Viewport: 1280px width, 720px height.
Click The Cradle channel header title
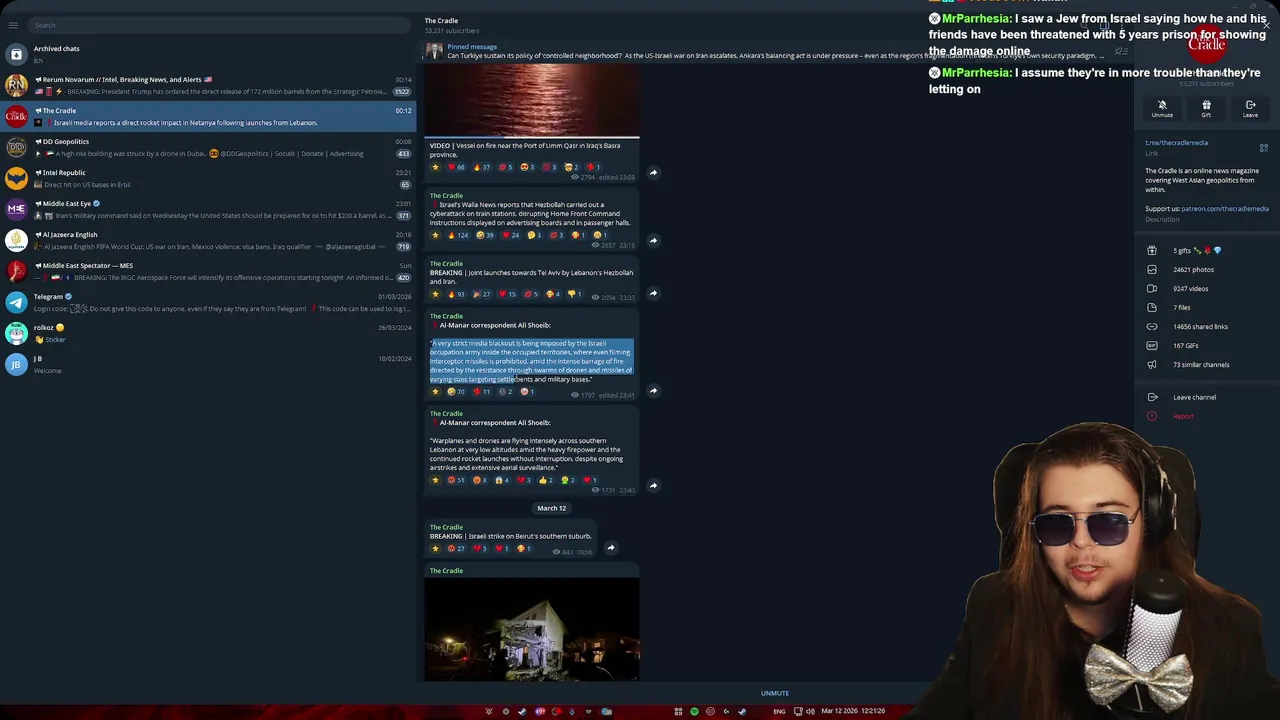tap(441, 21)
